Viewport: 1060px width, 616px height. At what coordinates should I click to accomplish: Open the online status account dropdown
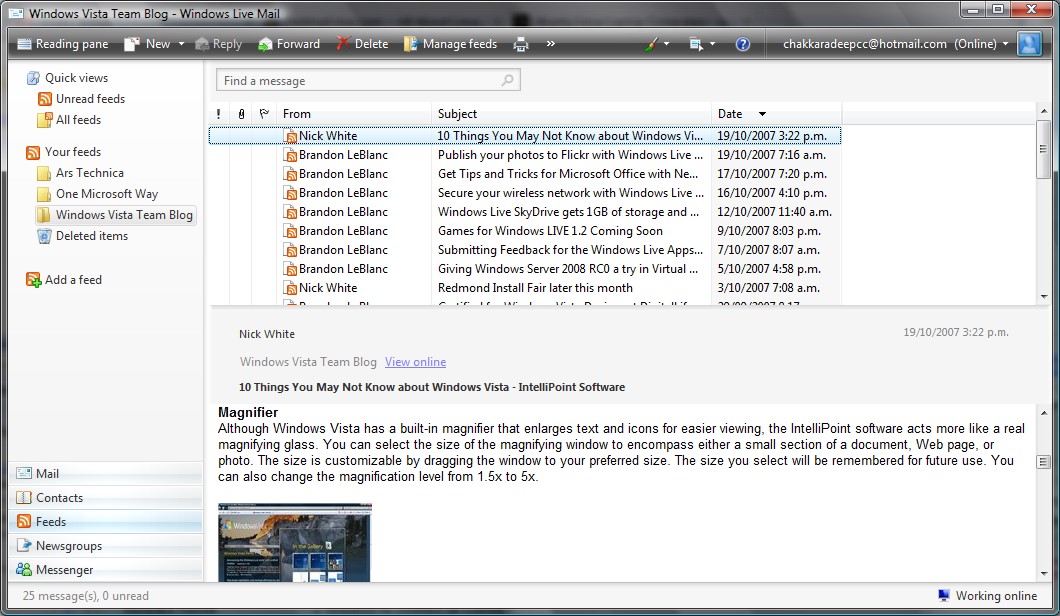[1005, 44]
